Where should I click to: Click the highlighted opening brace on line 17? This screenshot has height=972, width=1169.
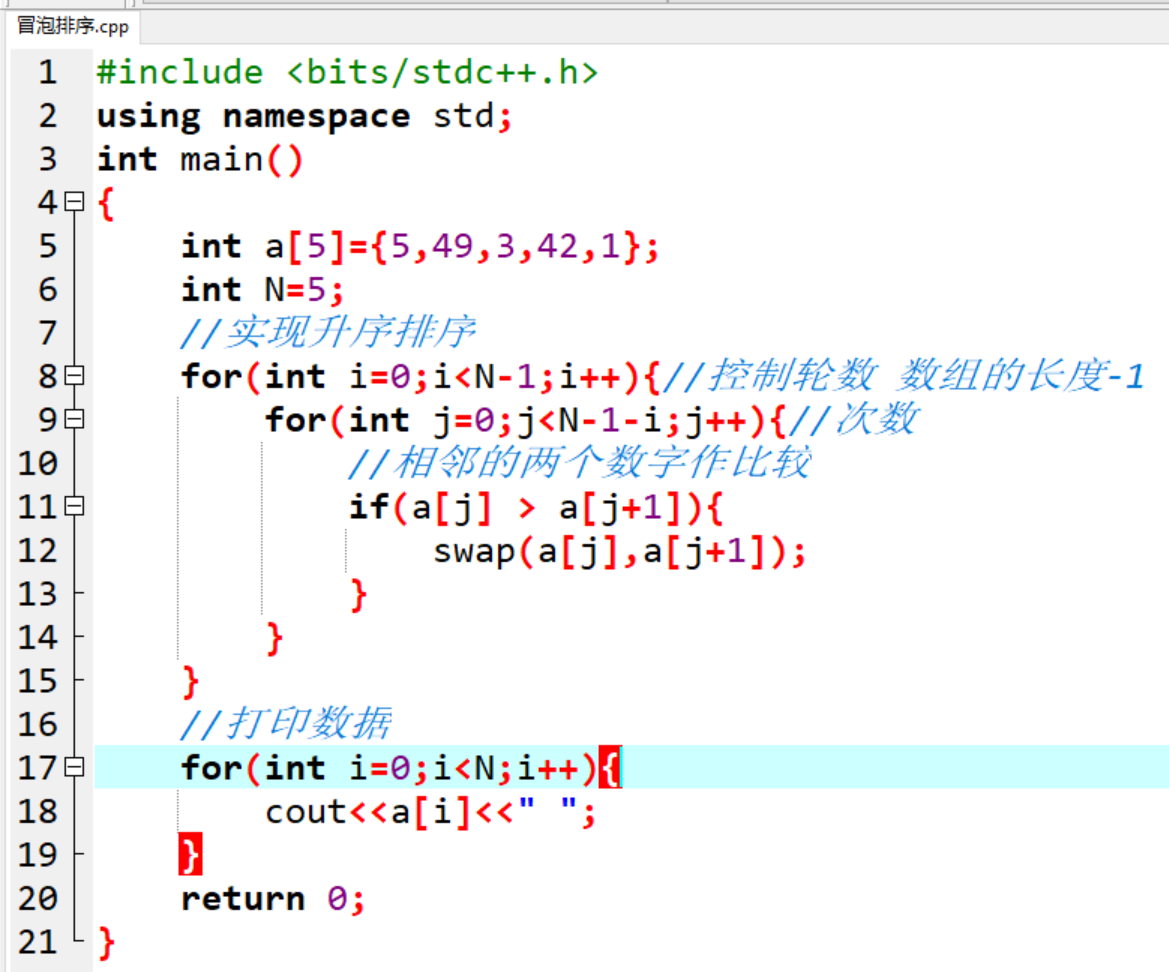tap(610, 768)
